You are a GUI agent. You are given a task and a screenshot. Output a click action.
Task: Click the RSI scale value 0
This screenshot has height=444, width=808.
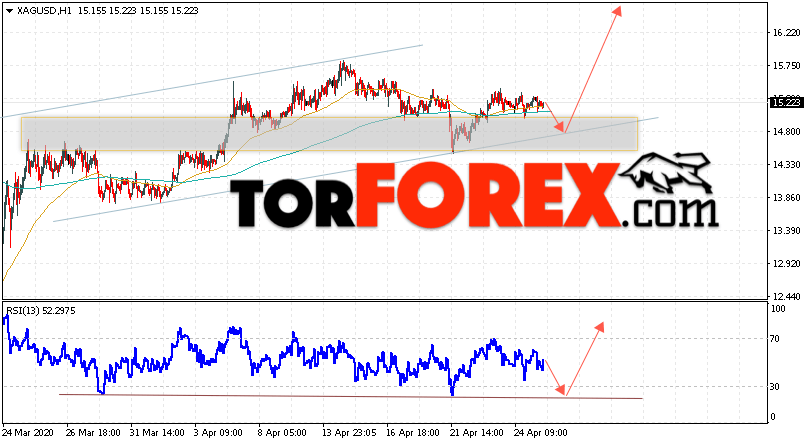pyautogui.click(x=773, y=417)
